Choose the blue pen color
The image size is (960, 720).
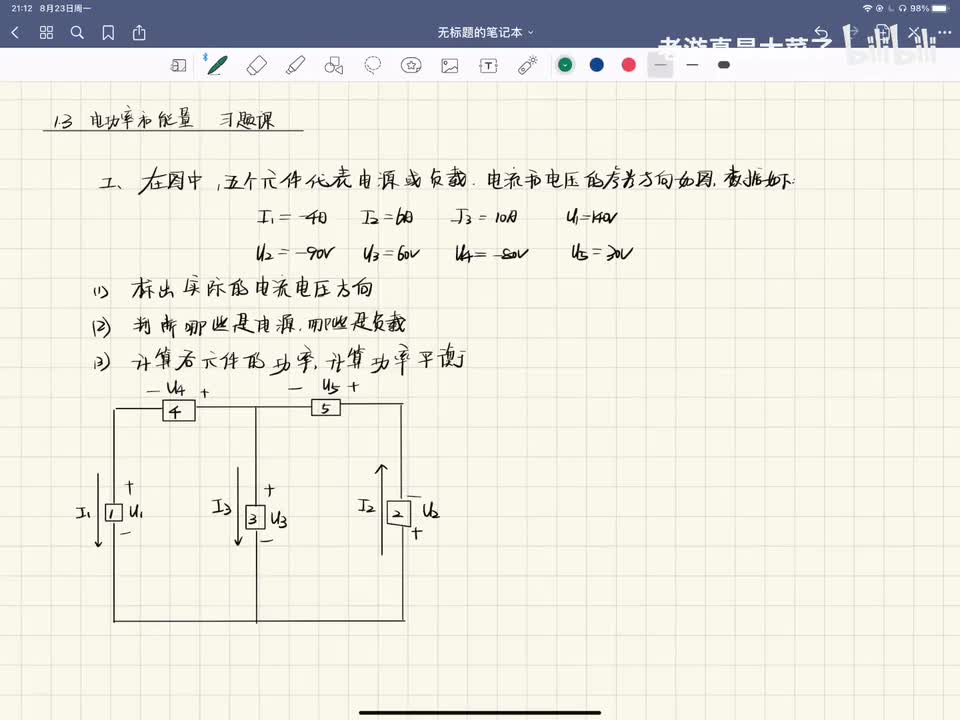[597, 65]
